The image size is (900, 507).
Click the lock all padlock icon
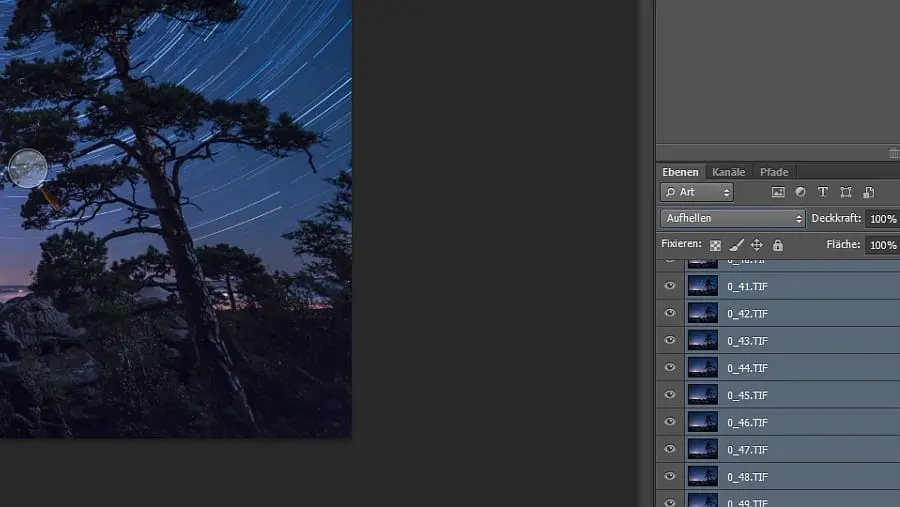pyautogui.click(x=778, y=245)
